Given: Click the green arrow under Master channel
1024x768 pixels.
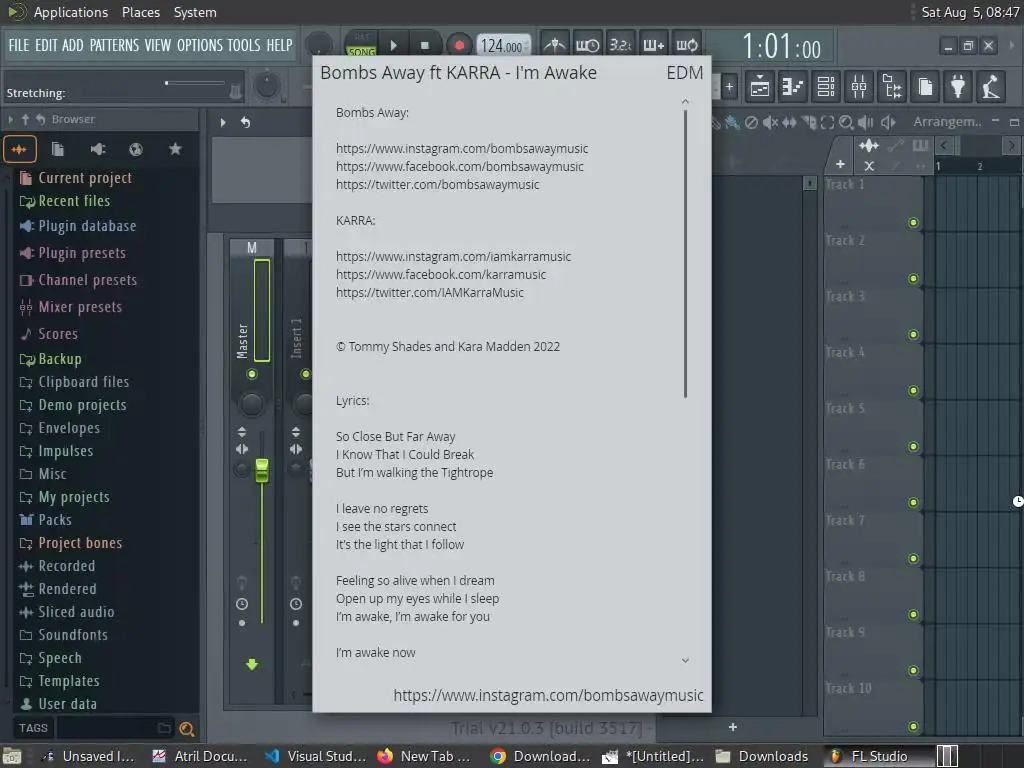Looking at the screenshot, I should (x=252, y=664).
